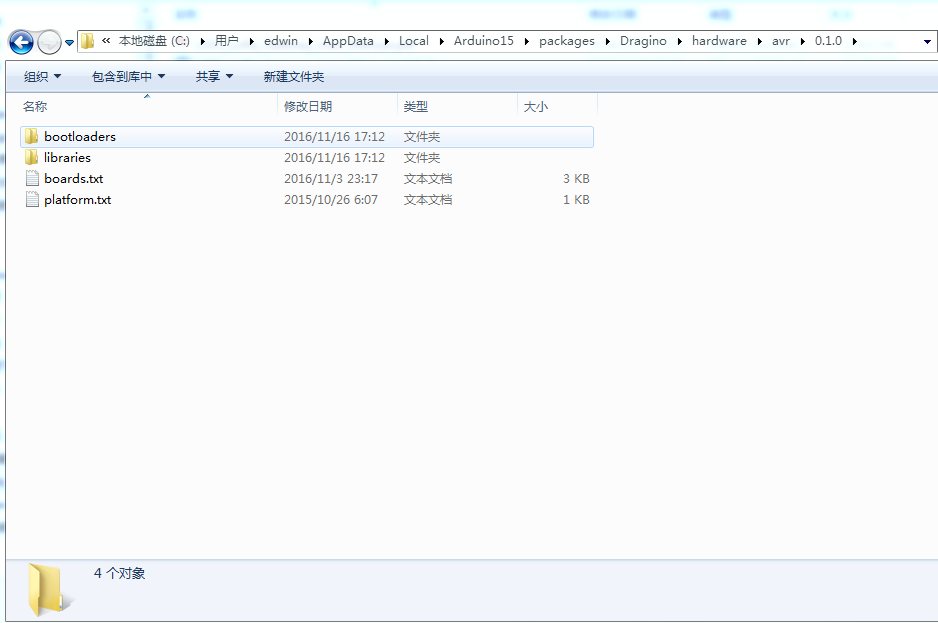The image size is (938, 623).
Task: Select the 0.1.0 breadcrumb segment
Action: 828,41
